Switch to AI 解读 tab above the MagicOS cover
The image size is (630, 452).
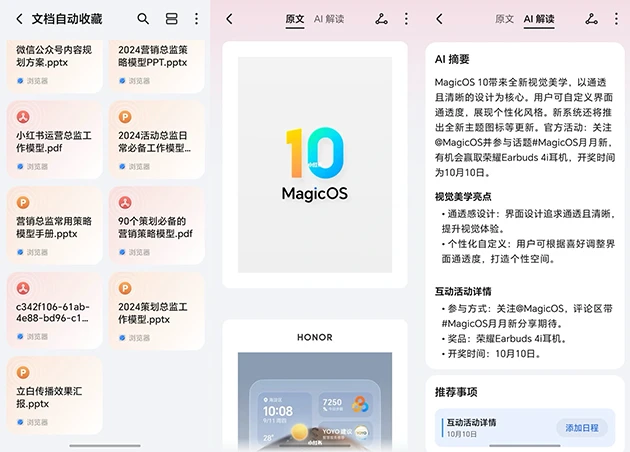330,19
